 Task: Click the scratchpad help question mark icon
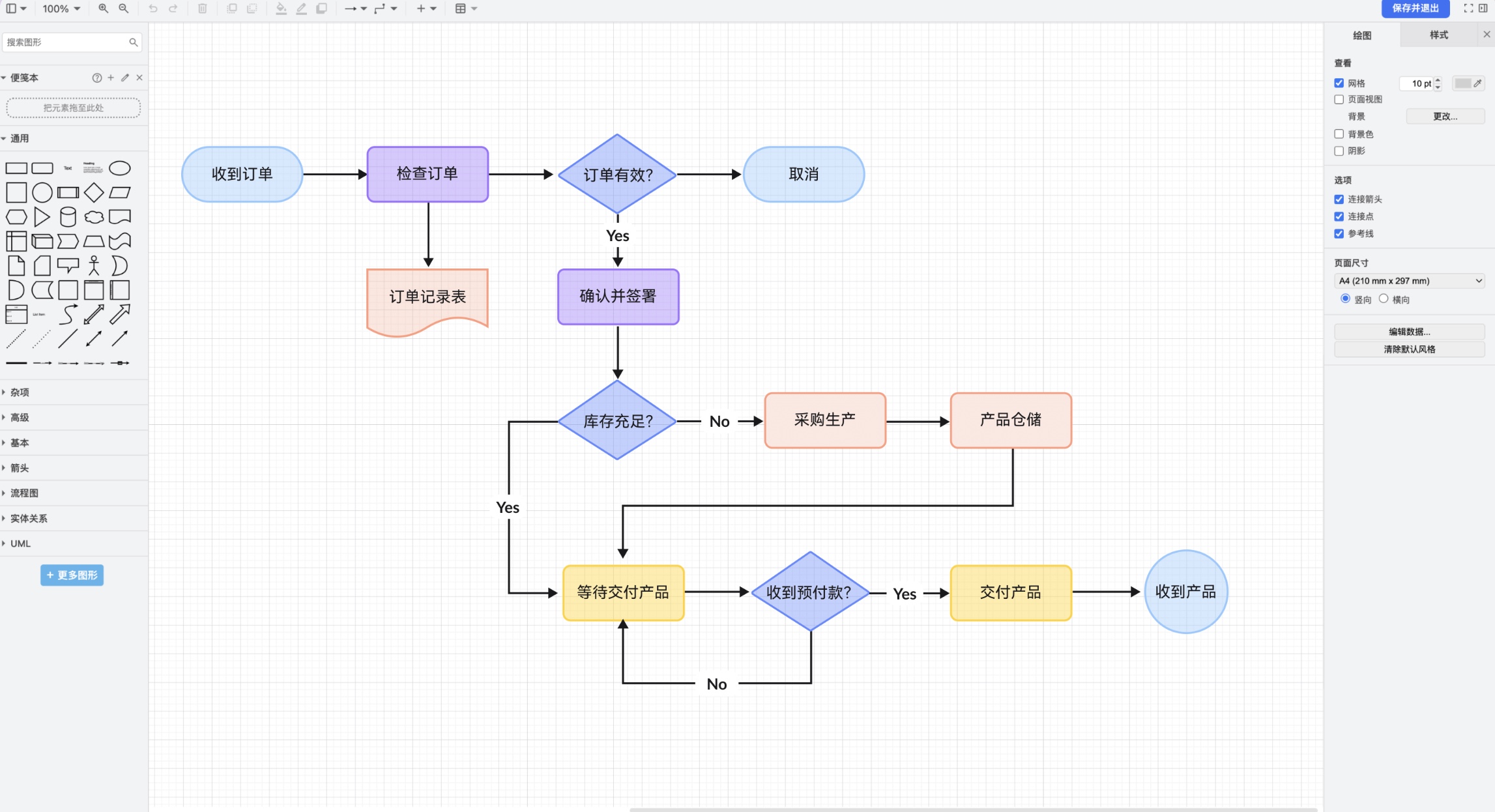(x=97, y=78)
